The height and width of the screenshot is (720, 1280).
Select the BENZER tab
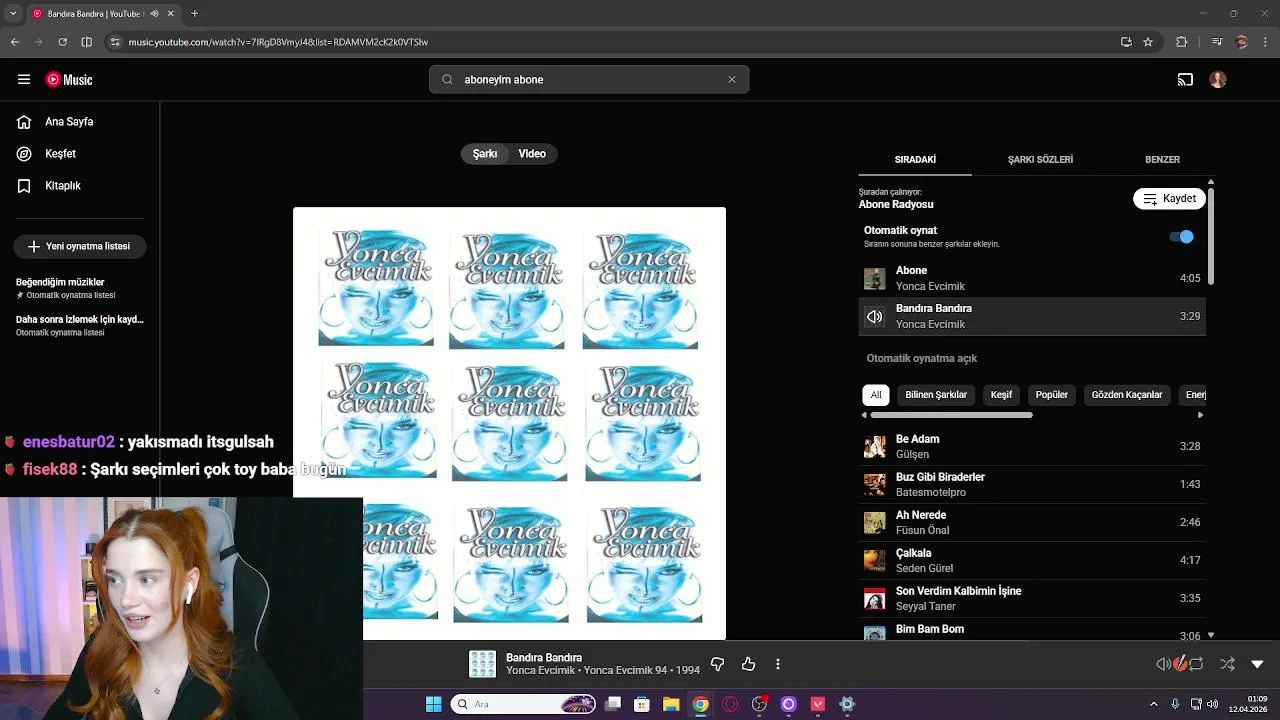[x=1162, y=160]
